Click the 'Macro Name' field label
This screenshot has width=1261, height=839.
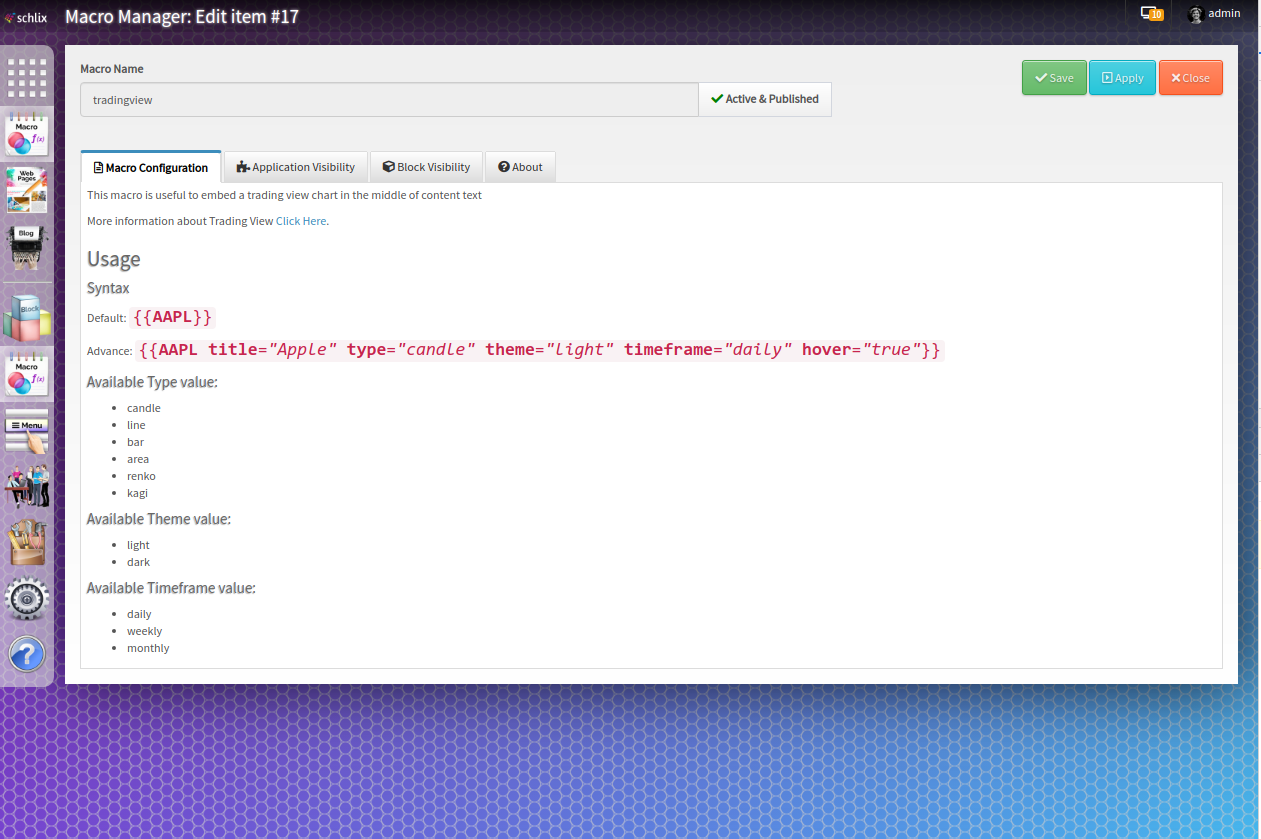[x=112, y=69]
